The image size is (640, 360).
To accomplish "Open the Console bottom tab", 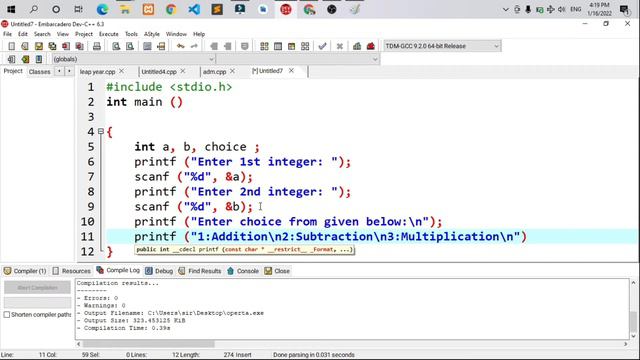I will coord(243,271).
